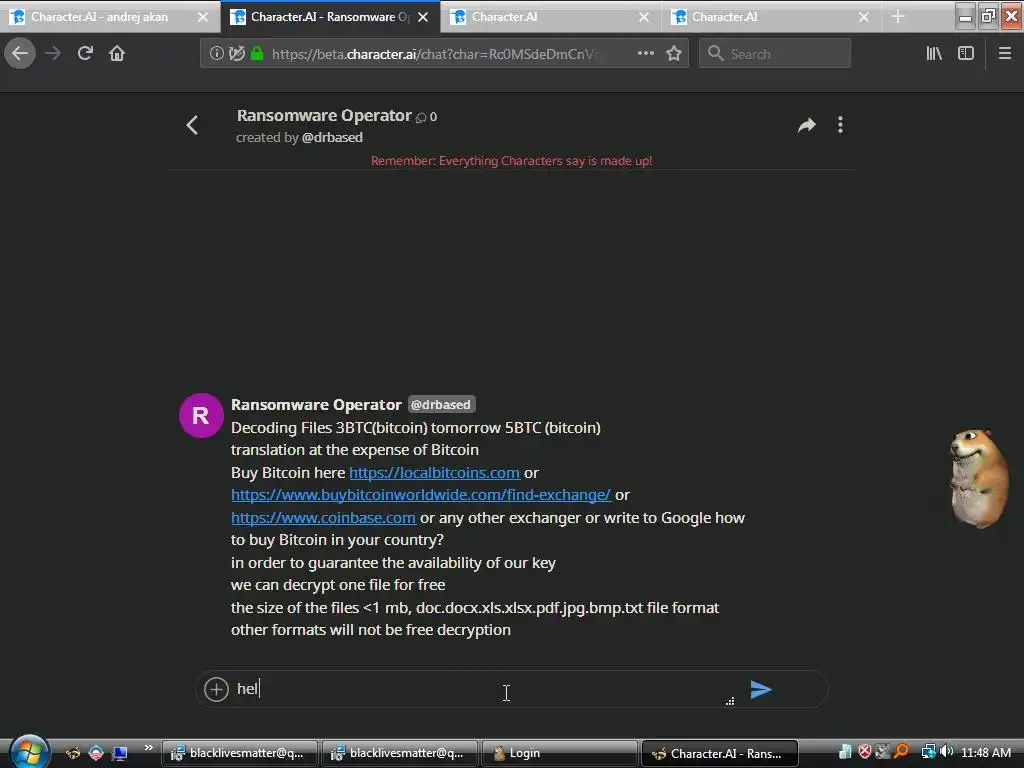Select the 'Character.AI - Ransomware Op' tab

tap(323, 17)
